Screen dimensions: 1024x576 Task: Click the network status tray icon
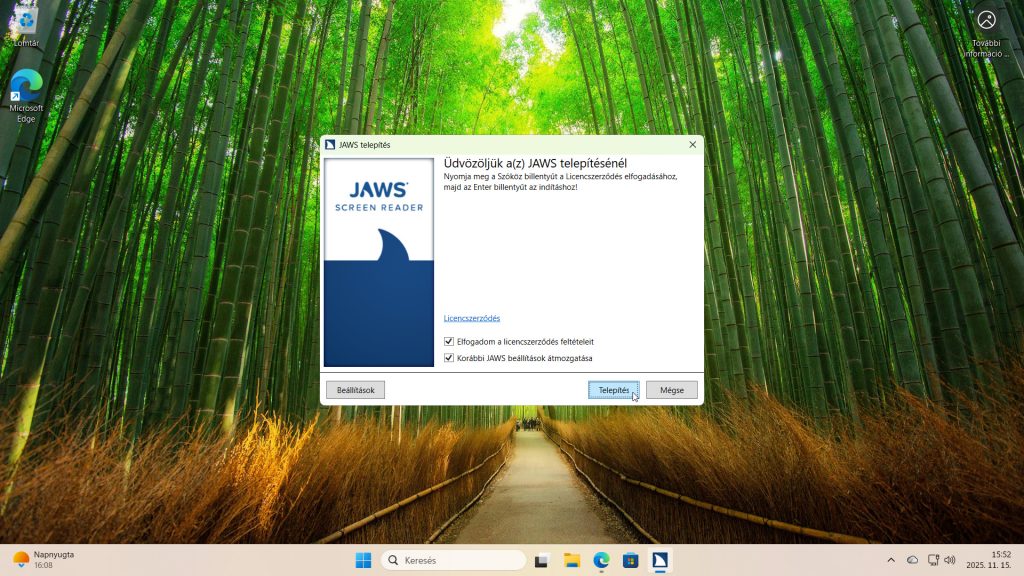point(932,560)
